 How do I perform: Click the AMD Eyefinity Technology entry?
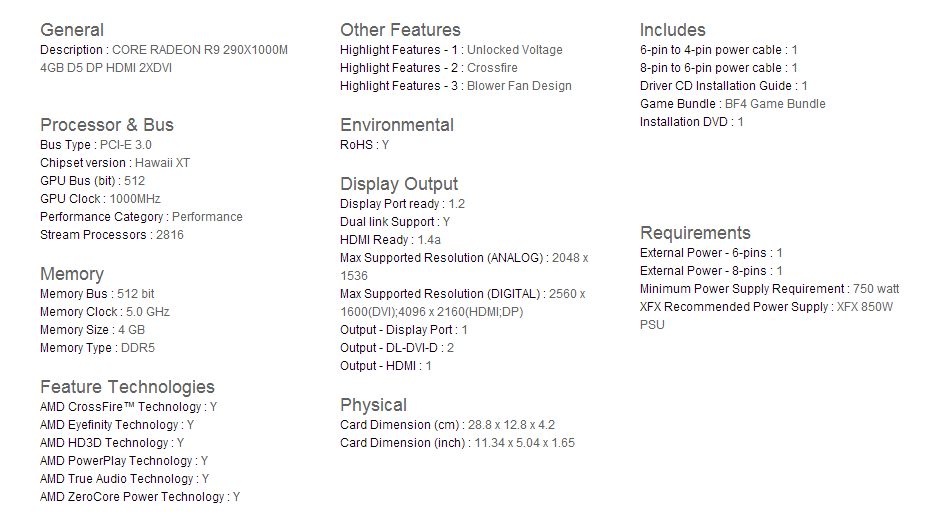coord(117,425)
